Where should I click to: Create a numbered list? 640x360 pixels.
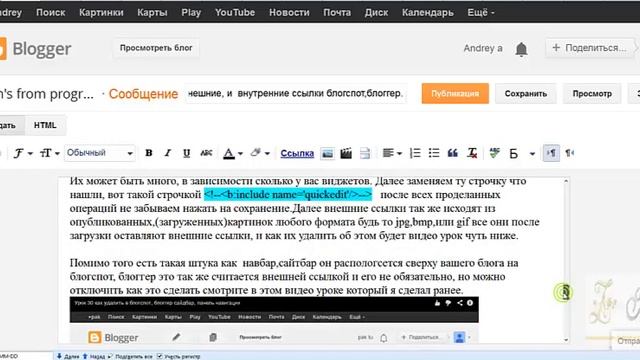pyautogui.click(x=415, y=153)
